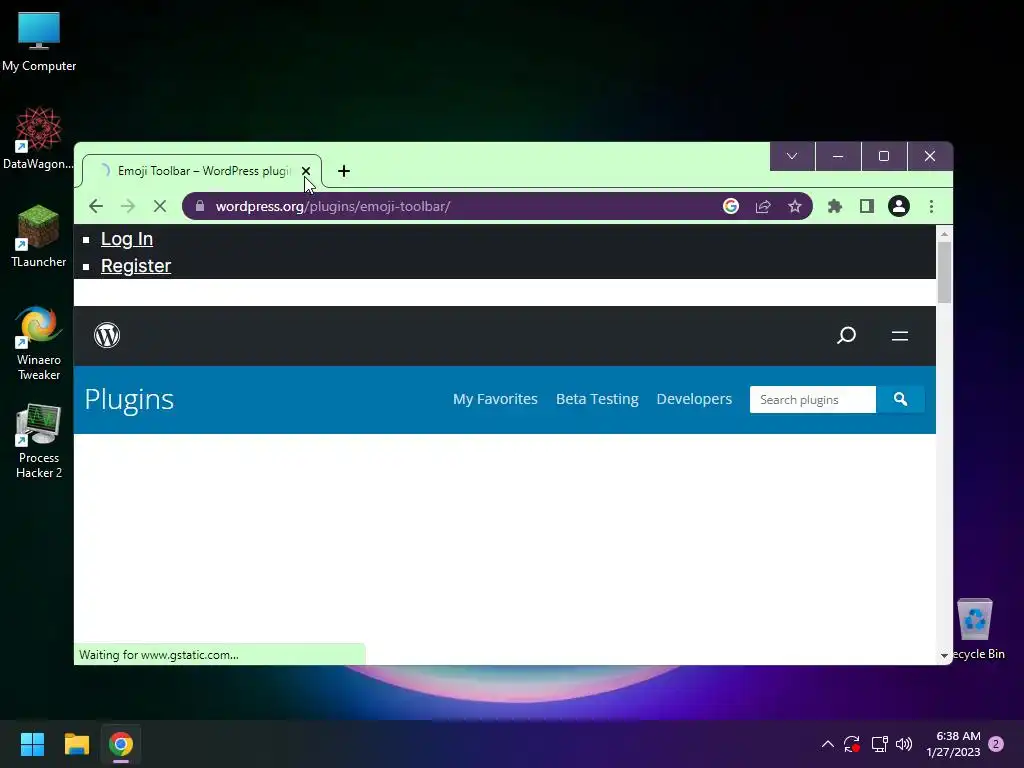Click scrollbar down arrow
The image size is (1024, 768).
(944, 655)
